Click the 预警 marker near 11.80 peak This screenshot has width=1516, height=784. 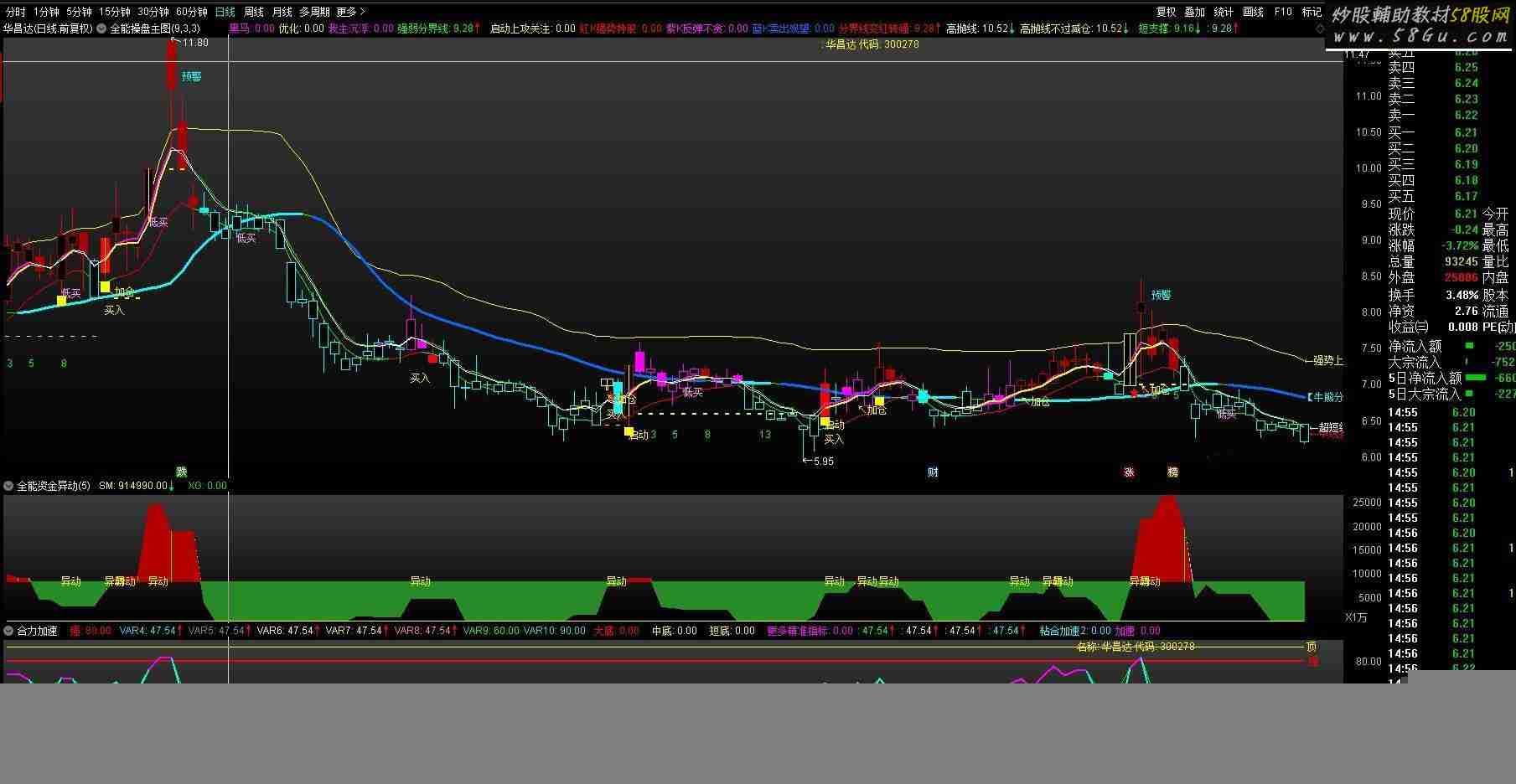click(191, 76)
